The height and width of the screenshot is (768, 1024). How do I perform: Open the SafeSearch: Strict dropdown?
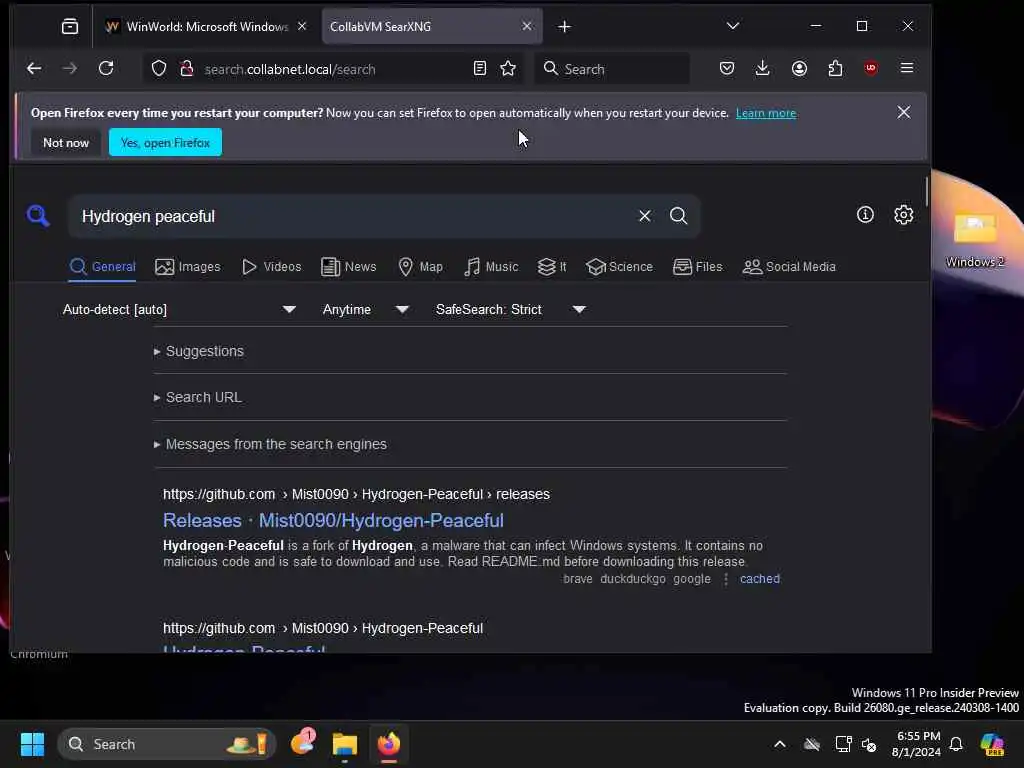pos(511,310)
